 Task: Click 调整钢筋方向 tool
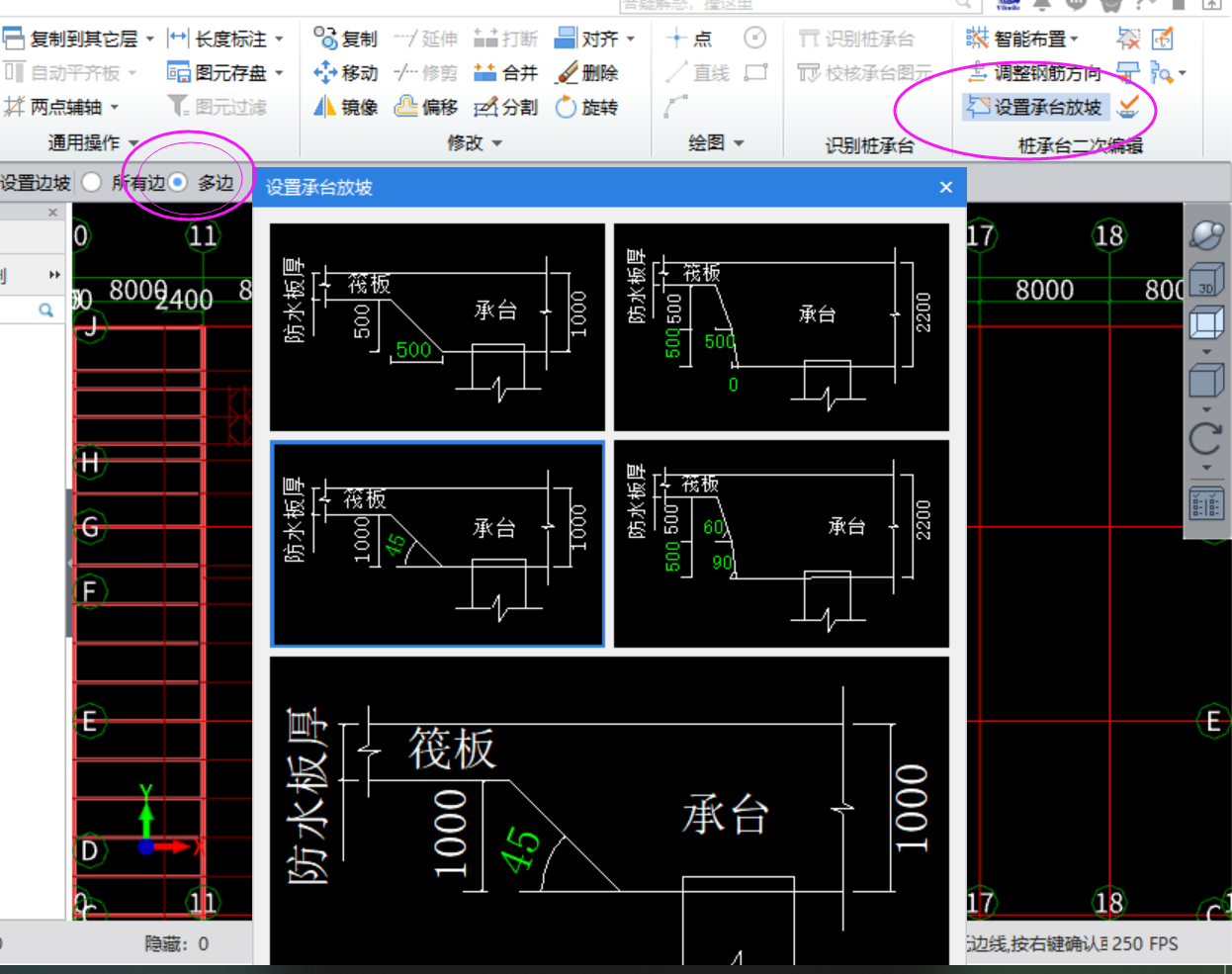[x=1034, y=72]
